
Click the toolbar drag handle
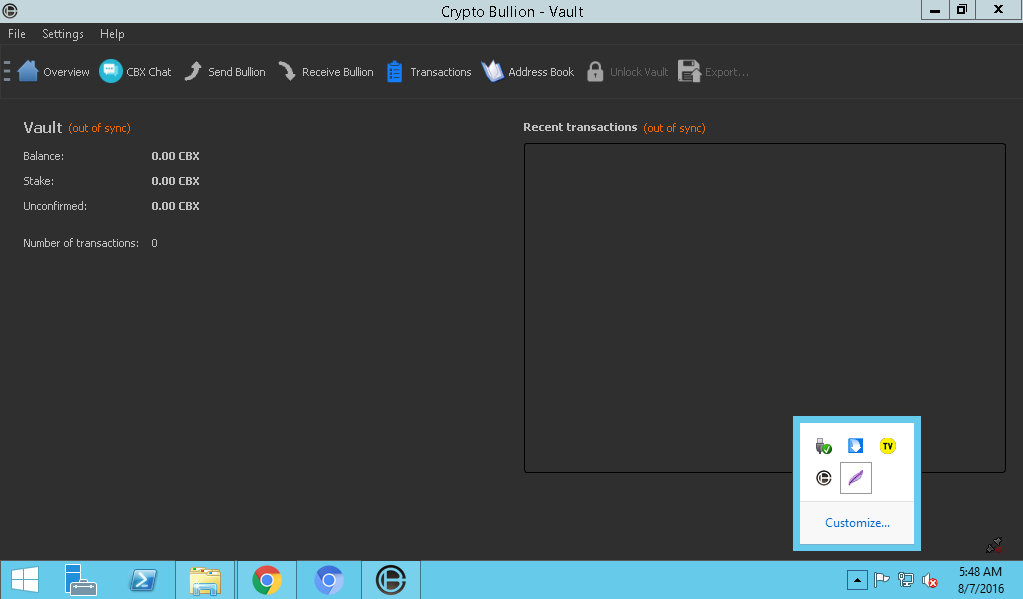click(7, 70)
